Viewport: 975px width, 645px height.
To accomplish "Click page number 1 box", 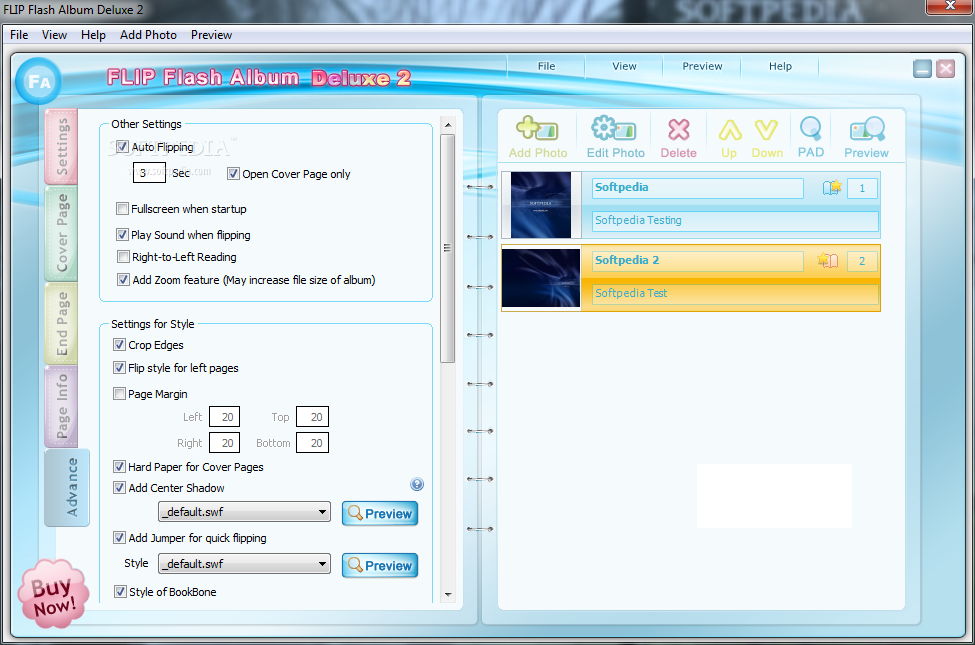I will coord(862,188).
